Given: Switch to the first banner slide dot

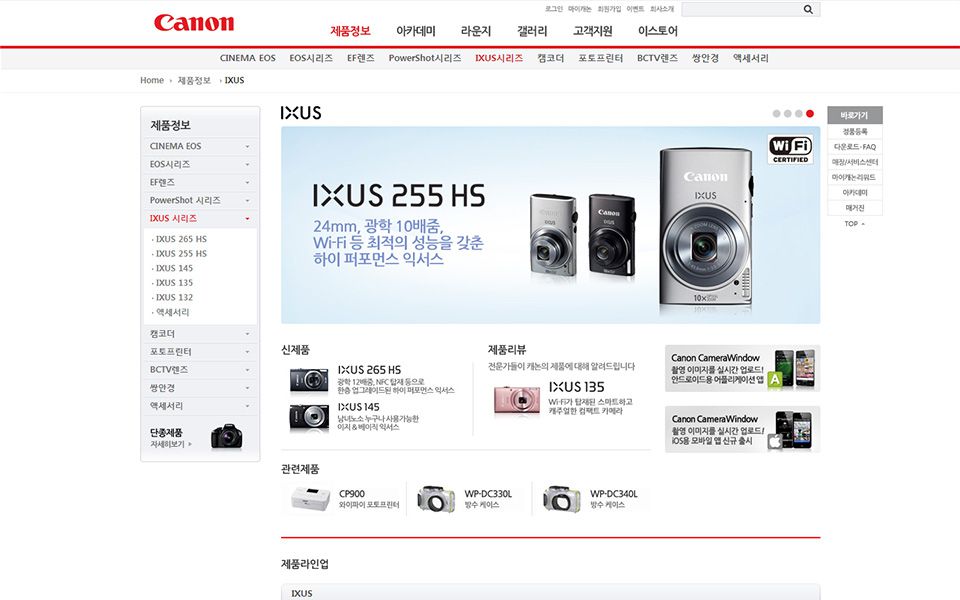Looking at the screenshot, I should point(776,113).
